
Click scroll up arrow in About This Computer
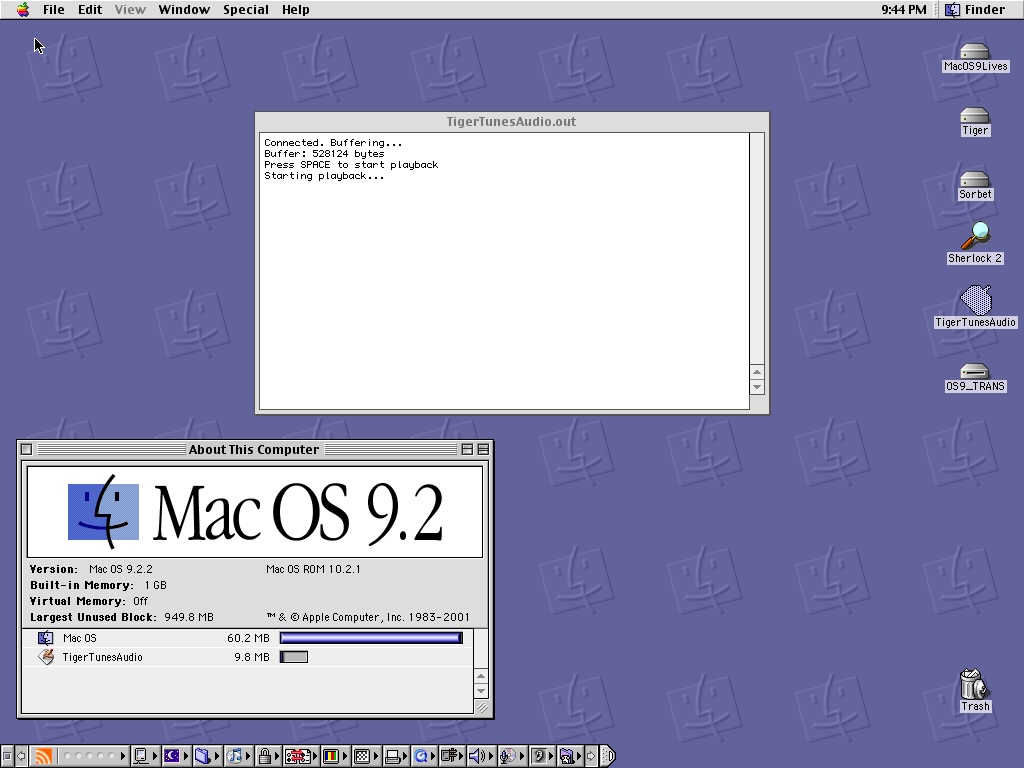coord(481,676)
